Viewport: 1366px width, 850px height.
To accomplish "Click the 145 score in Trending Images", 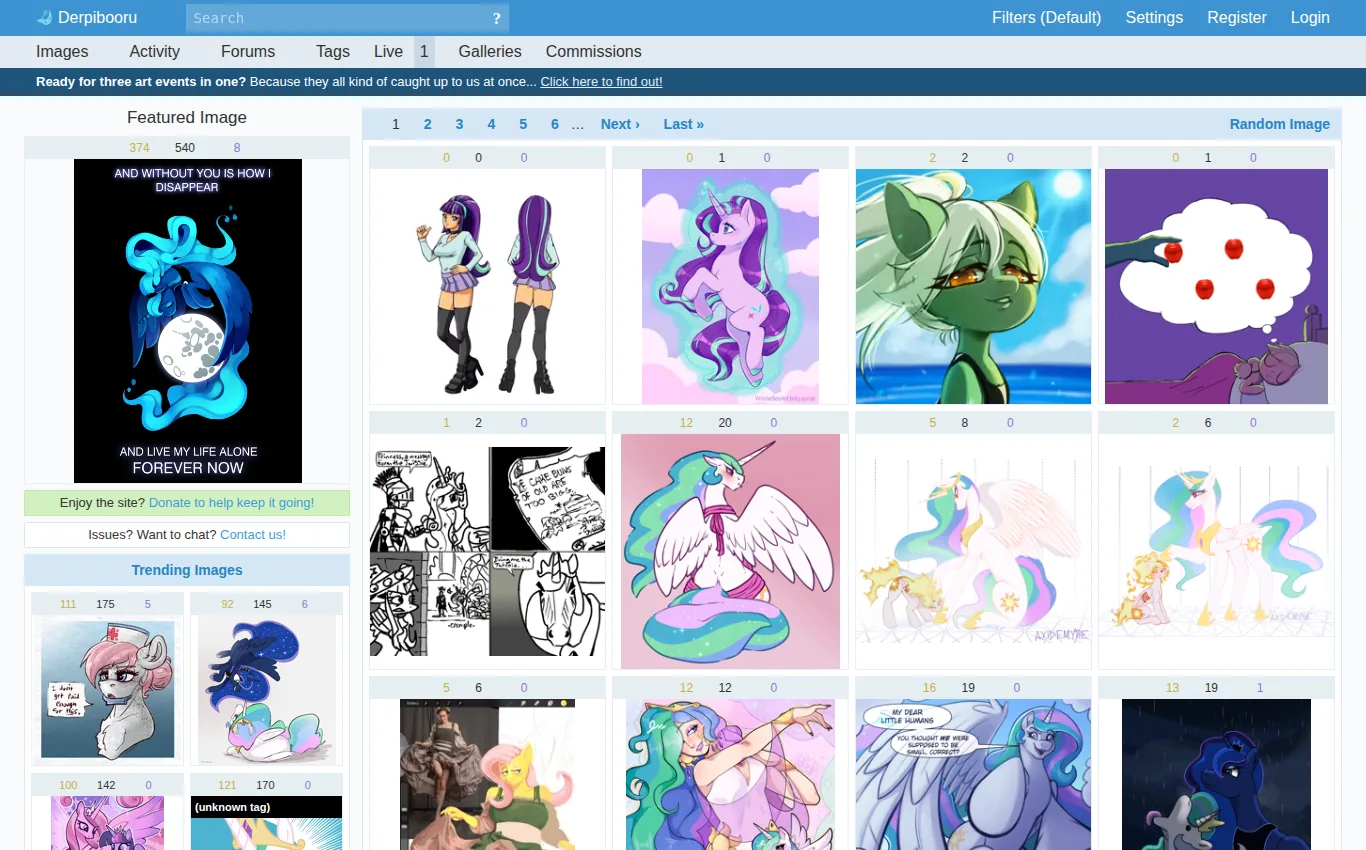I will coord(262,604).
